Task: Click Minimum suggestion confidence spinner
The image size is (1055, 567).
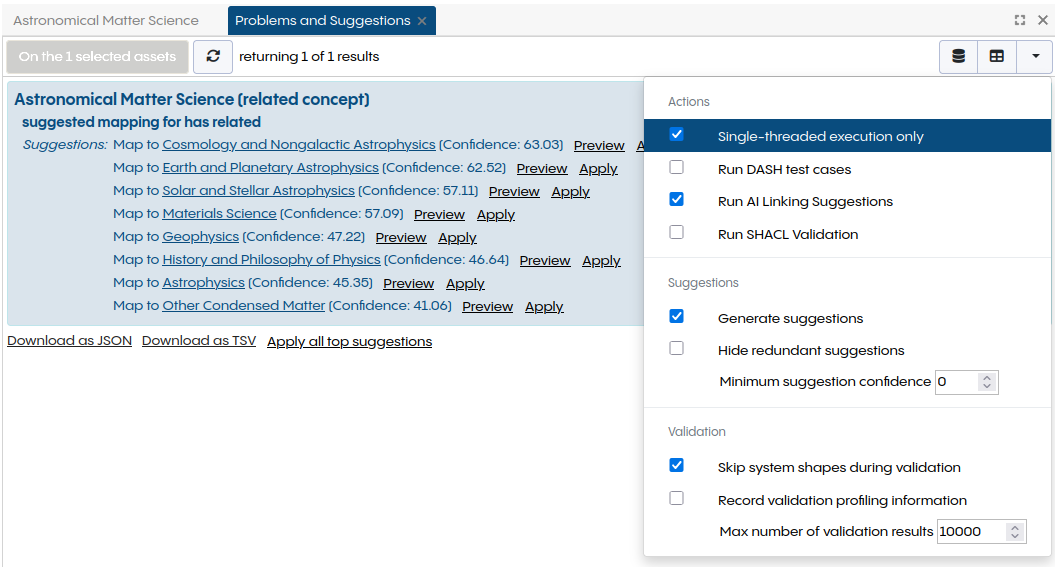Action: [x=987, y=382]
